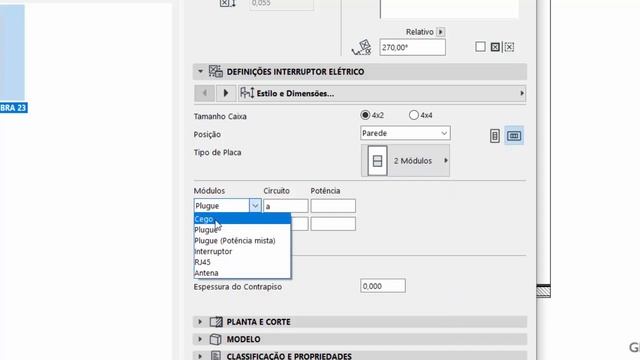Select Plugue (Potência mista) option
This screenshot has width=640, height=360.
point(242,240)
